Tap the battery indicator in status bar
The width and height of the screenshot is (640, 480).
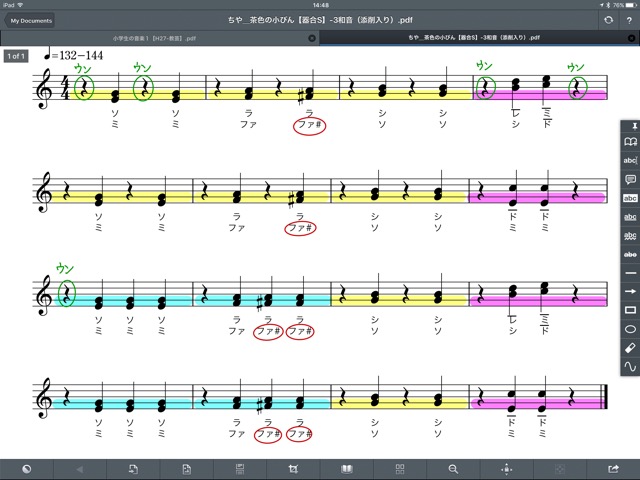coord(624,5)
